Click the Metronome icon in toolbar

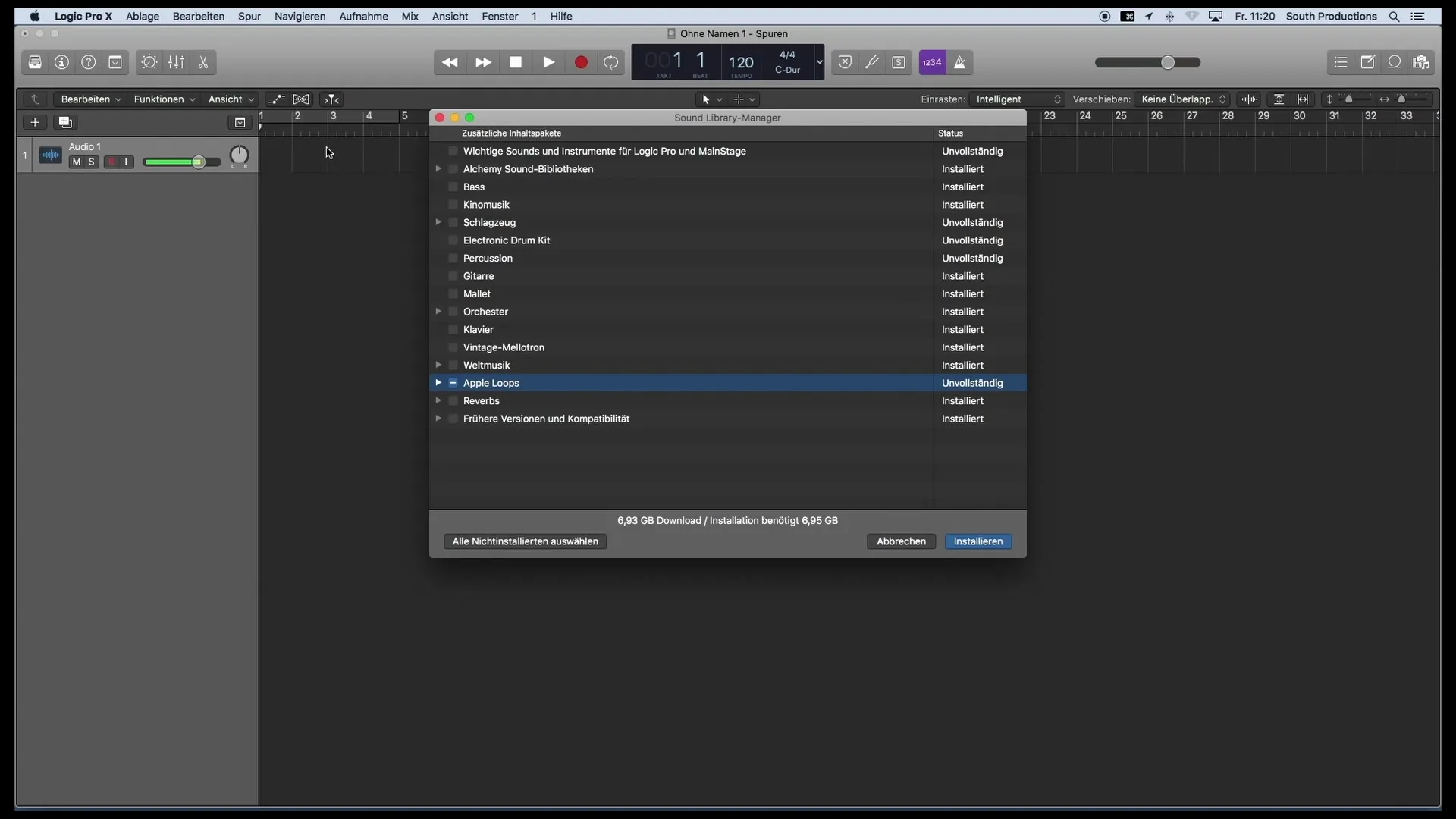(x=958, y=62)
